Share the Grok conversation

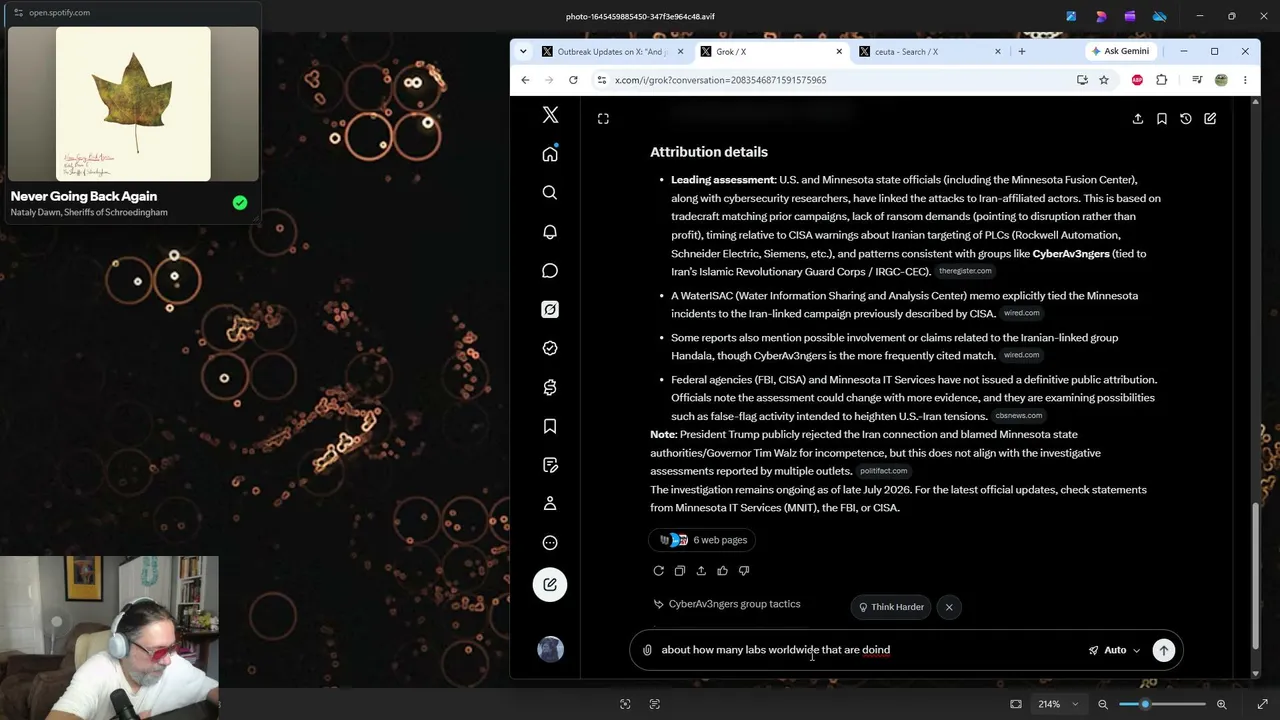point(1138,119)
